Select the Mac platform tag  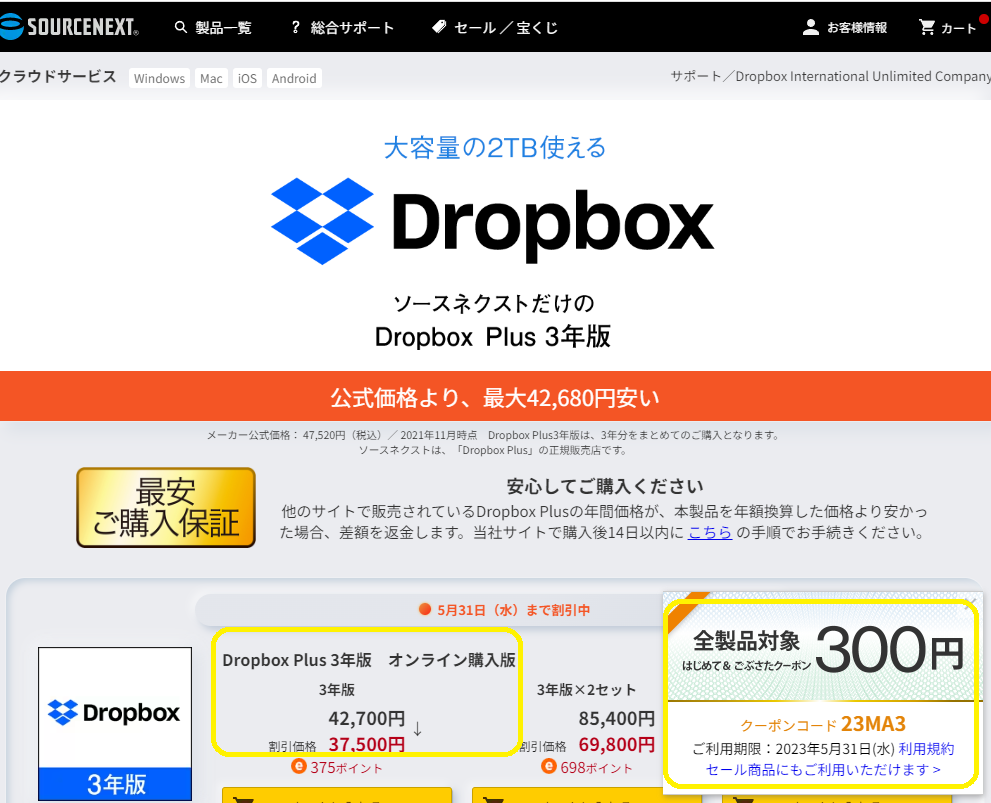click(x=211, y=78)
